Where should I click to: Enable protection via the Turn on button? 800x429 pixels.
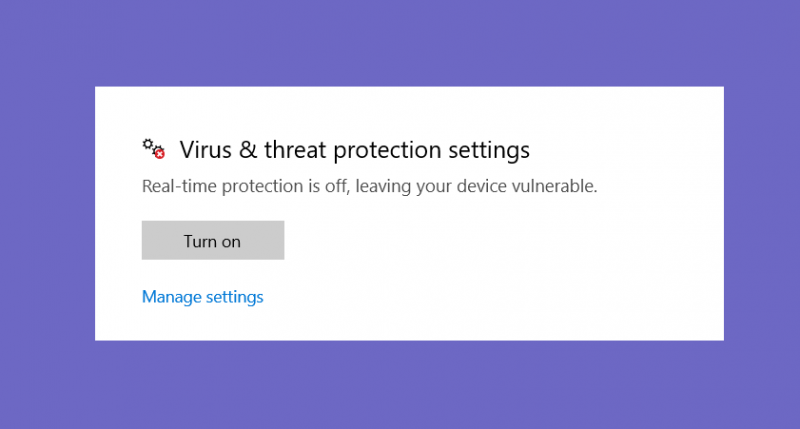[213, 240]
